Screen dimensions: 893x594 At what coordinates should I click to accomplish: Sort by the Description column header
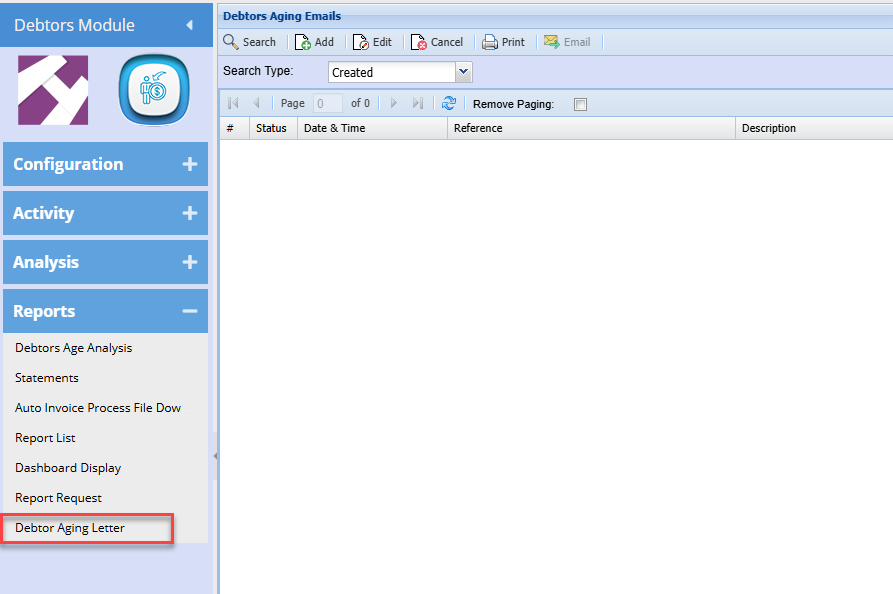tap(814, 128)
